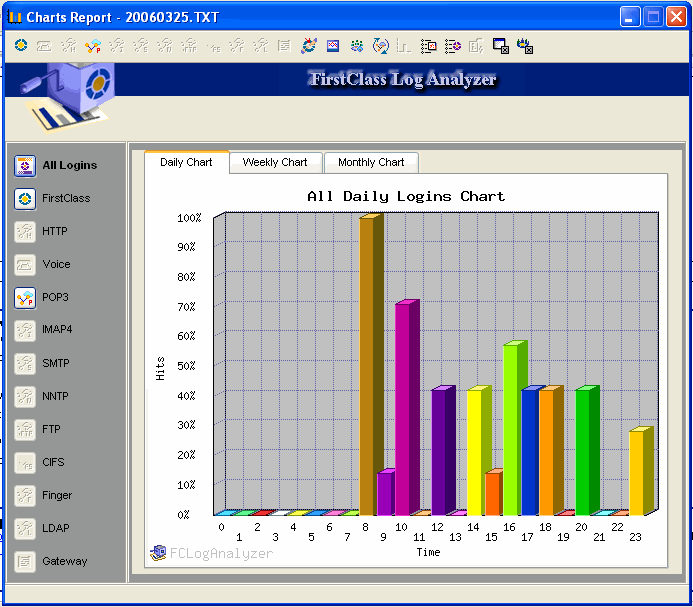Screen dimensions: 693x607
Task: Select IMAP4 in the sidebar
Action: [25, 330]
